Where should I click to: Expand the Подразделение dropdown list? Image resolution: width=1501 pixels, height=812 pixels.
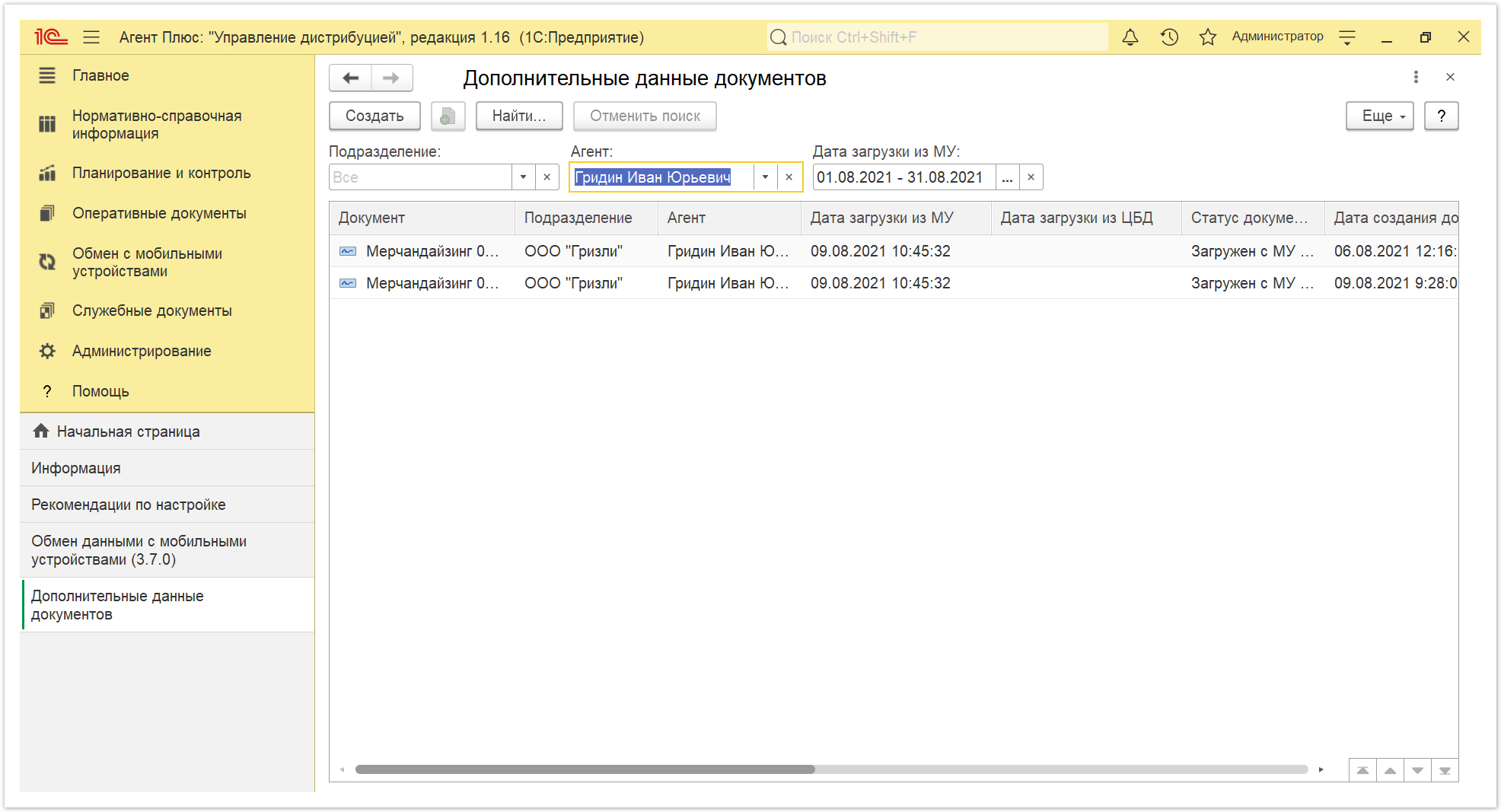tap(523, 177)
